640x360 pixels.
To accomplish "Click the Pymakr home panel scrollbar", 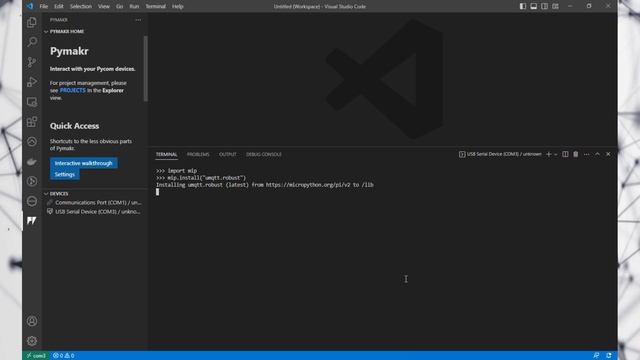I will [145, 68].
